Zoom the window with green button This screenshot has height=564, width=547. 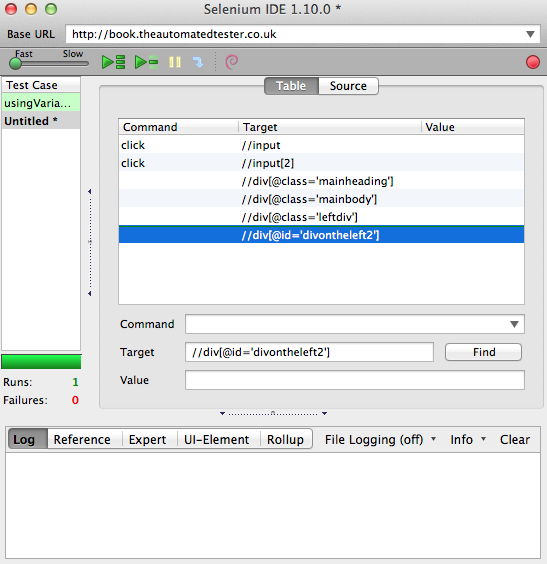(x=51, y=9)
